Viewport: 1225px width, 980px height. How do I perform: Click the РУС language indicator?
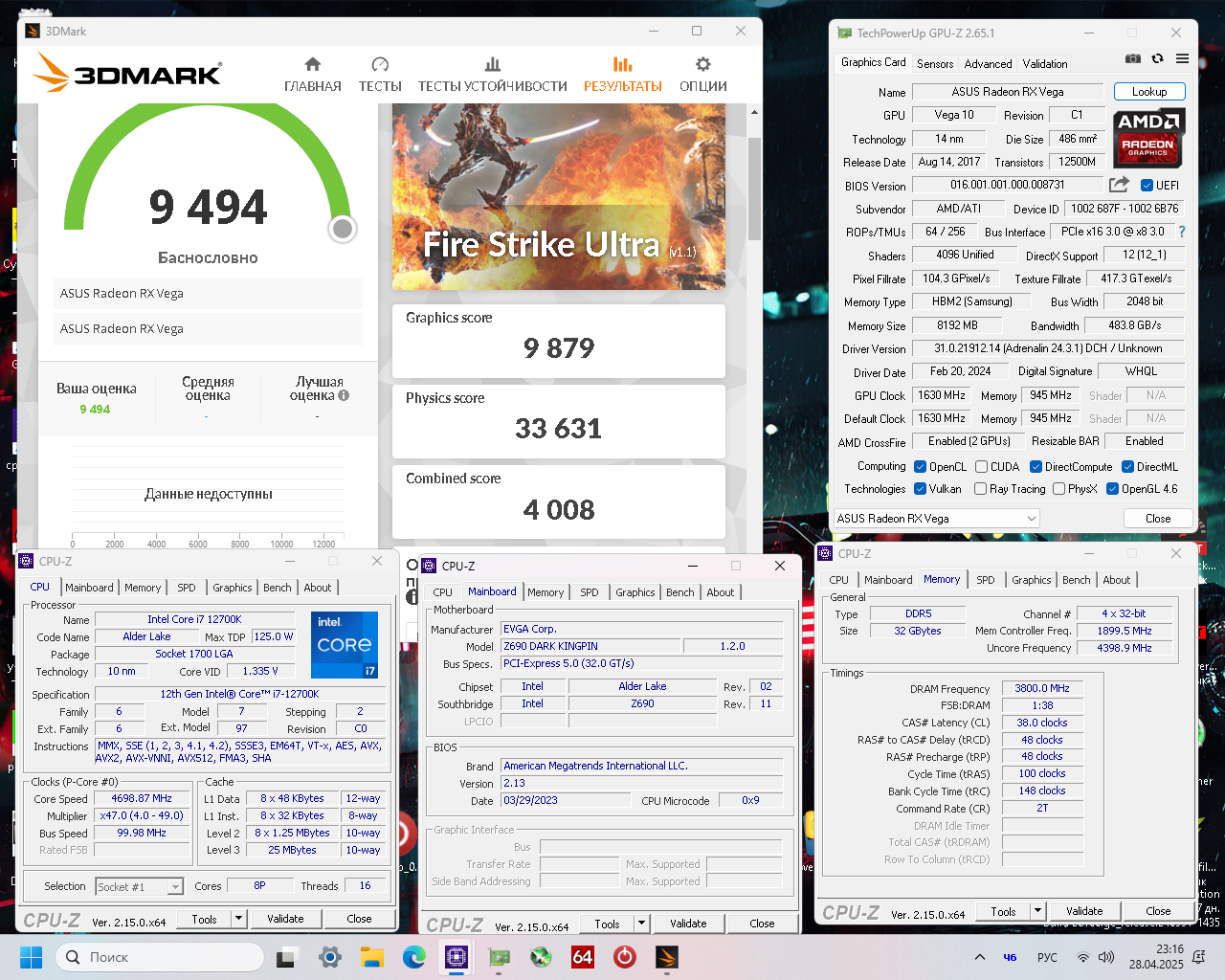coord(1047,957)
